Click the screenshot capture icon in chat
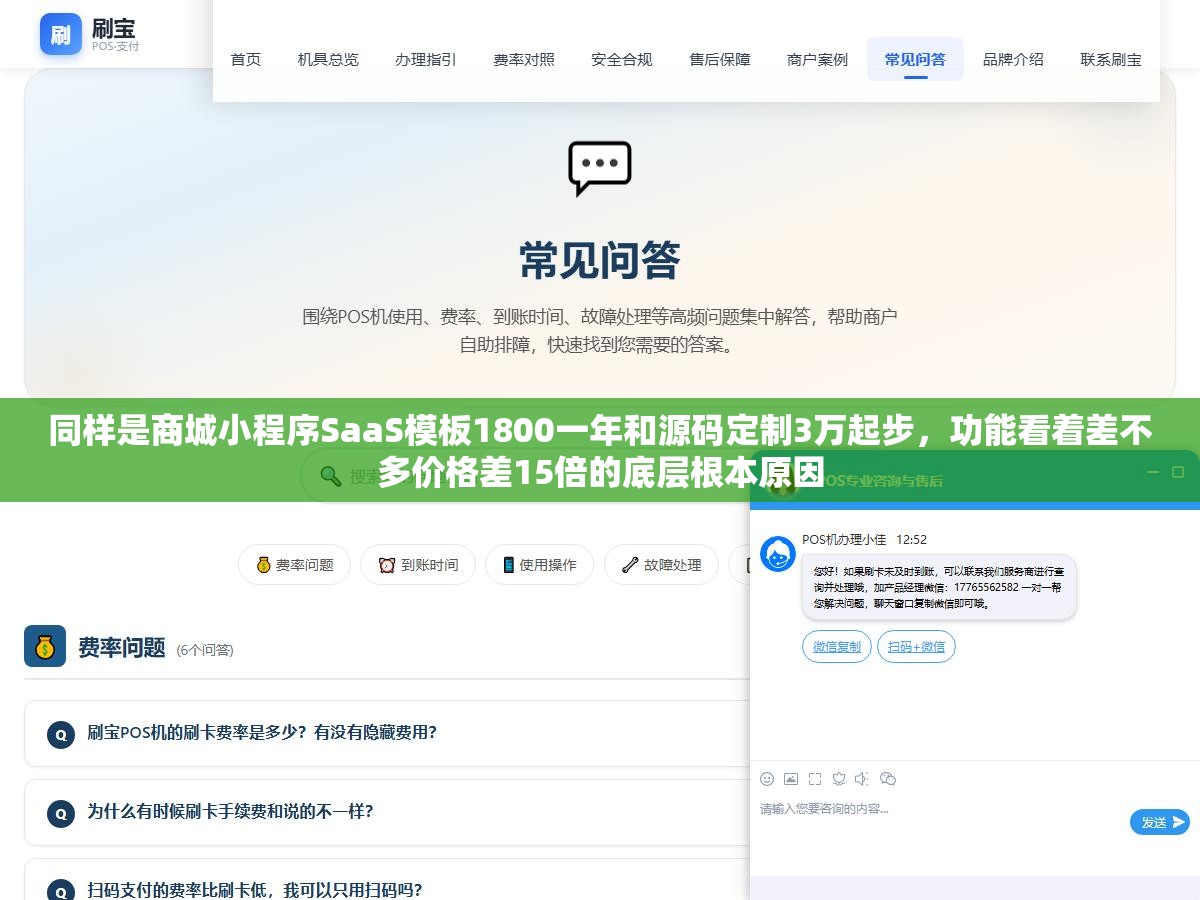Image resolution: width=1200 pixels, height=900 pixels. click(815, 779)
